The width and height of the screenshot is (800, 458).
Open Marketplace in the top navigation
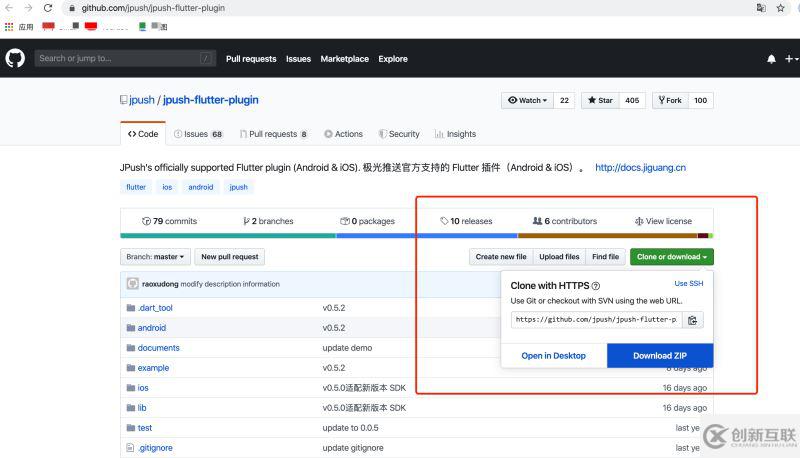(x=344, y=59)
